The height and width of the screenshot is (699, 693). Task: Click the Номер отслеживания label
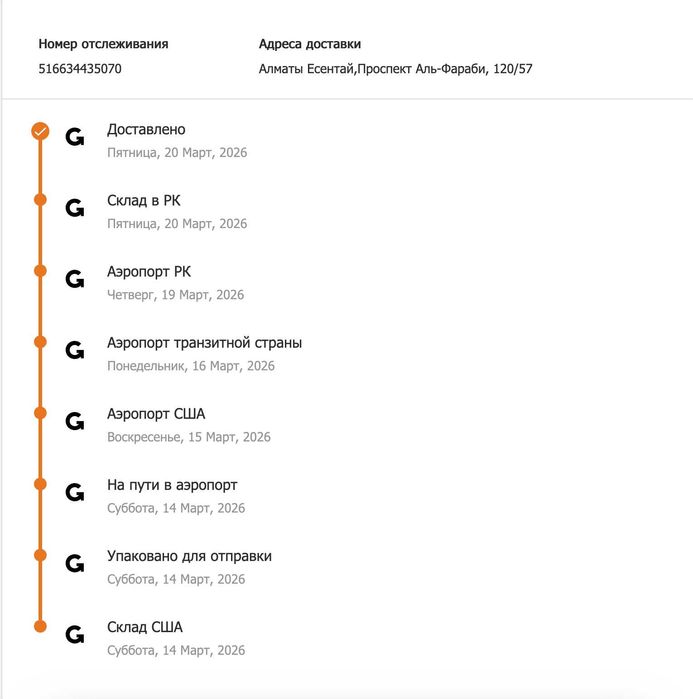(103, 44)
